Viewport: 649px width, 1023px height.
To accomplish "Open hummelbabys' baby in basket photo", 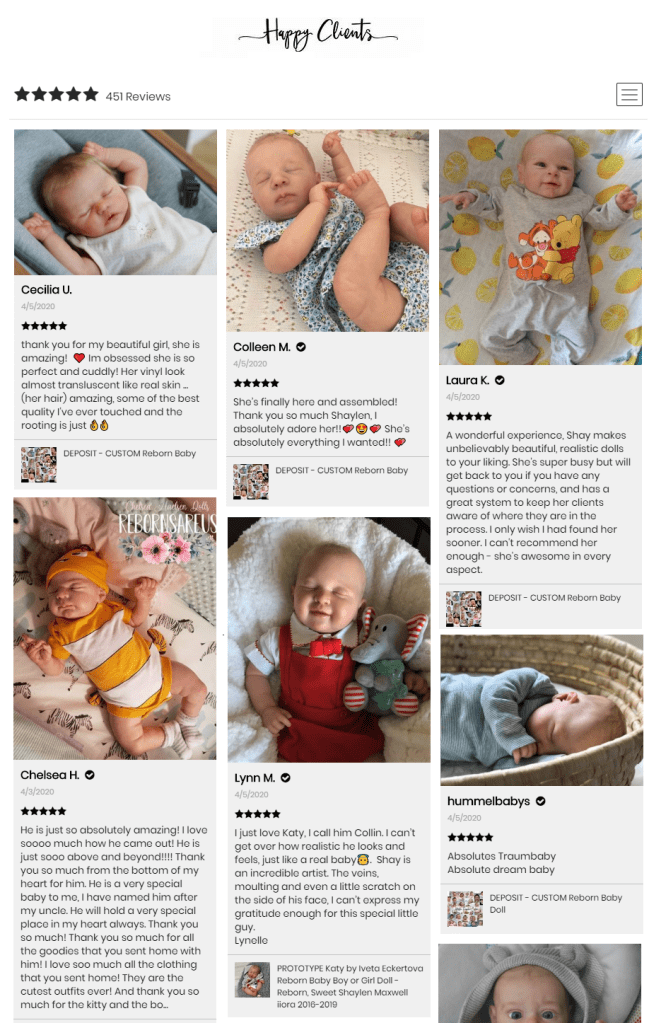I will click(x=541, y=710).
